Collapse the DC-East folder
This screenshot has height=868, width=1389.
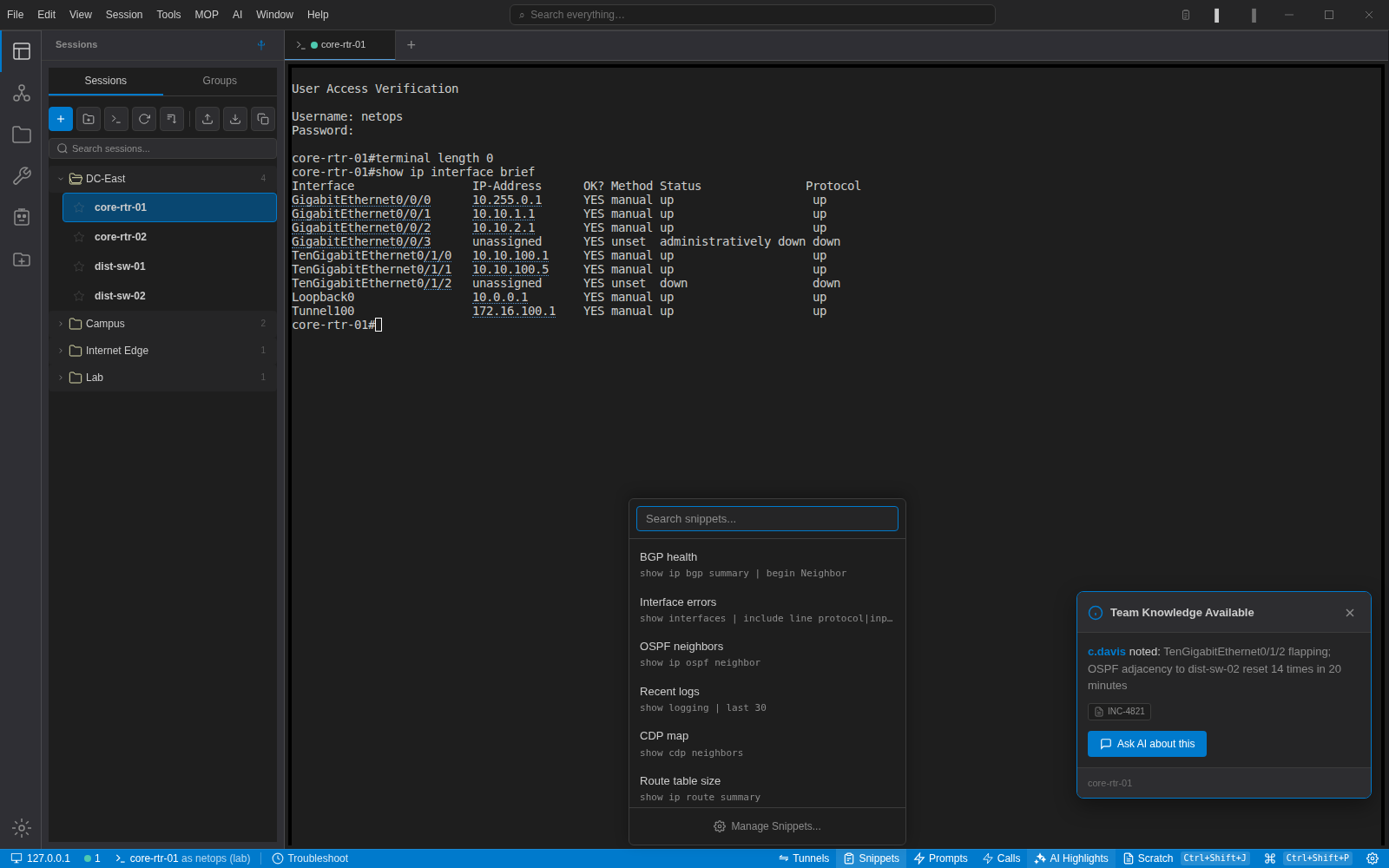point(61,179)
